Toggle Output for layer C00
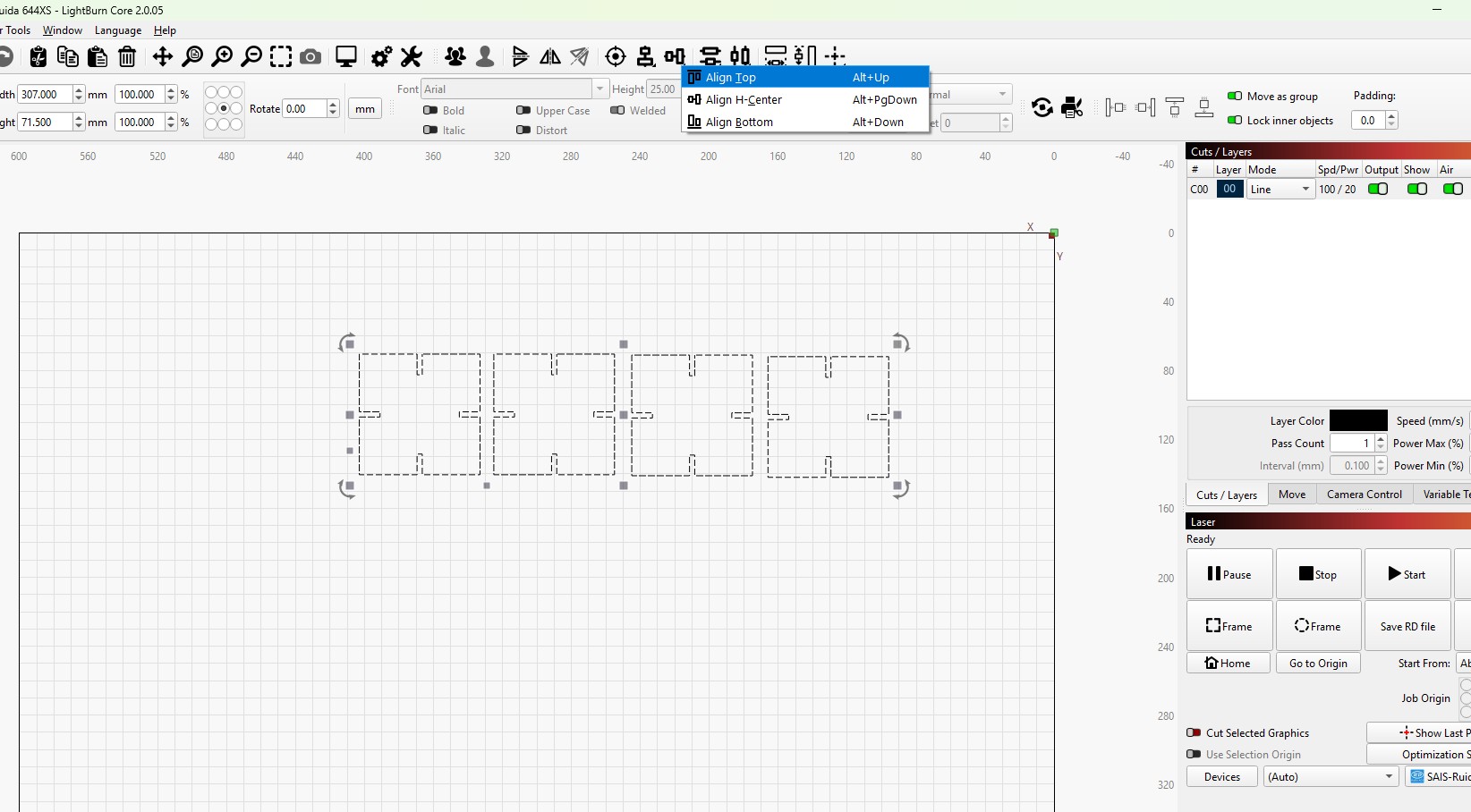The width and height of the screenshot is (1471, 812). tap(1378, 189)
